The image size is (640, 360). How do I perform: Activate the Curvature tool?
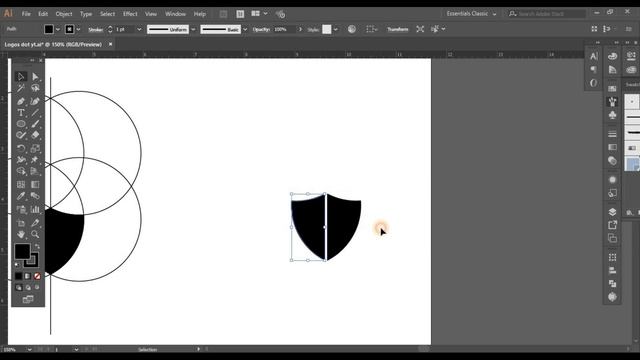point(35,101)
